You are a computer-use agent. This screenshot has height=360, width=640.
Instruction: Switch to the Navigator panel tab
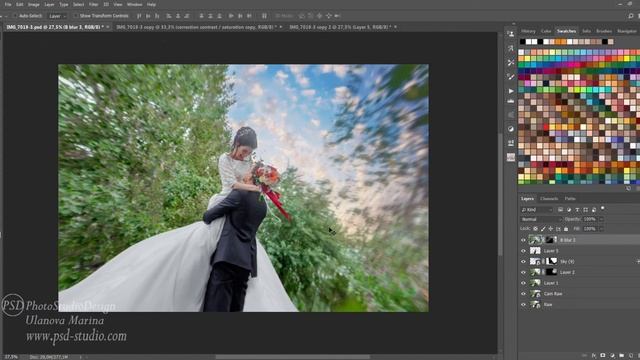627,31
